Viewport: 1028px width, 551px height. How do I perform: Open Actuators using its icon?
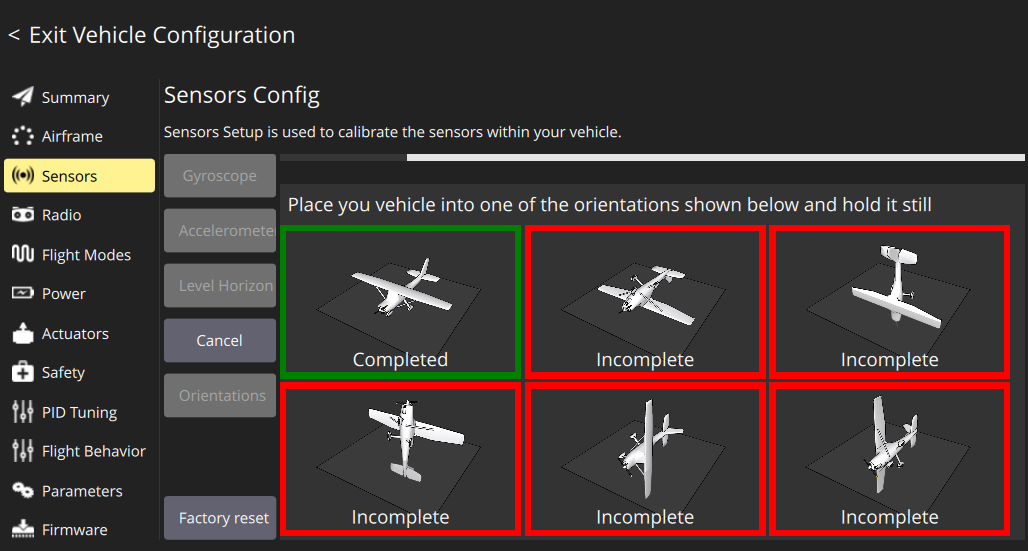(22, 333)
